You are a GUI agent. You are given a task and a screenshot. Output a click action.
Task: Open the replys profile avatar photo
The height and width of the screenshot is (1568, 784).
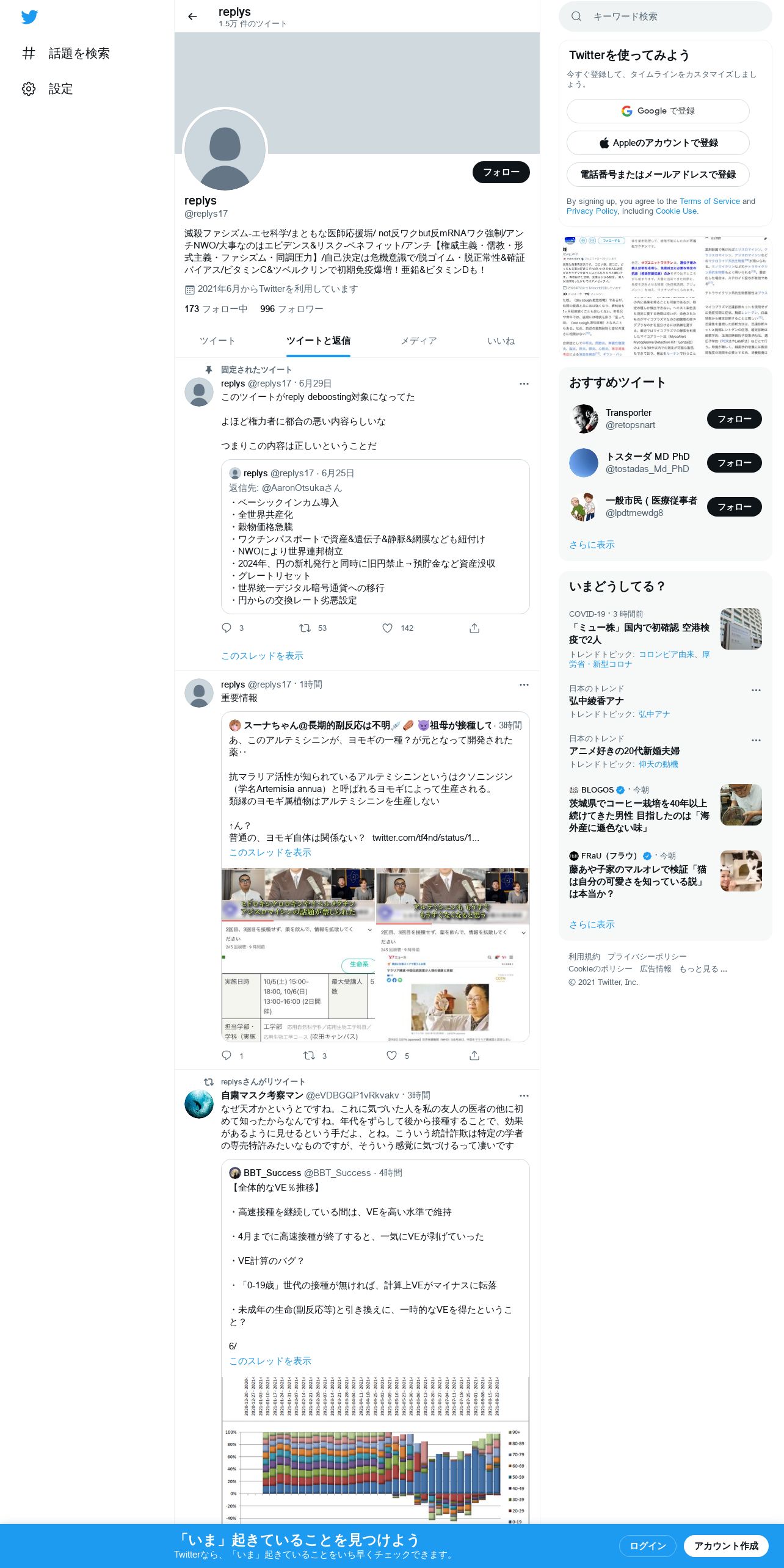pyautogui.click(x=225, y=149)
